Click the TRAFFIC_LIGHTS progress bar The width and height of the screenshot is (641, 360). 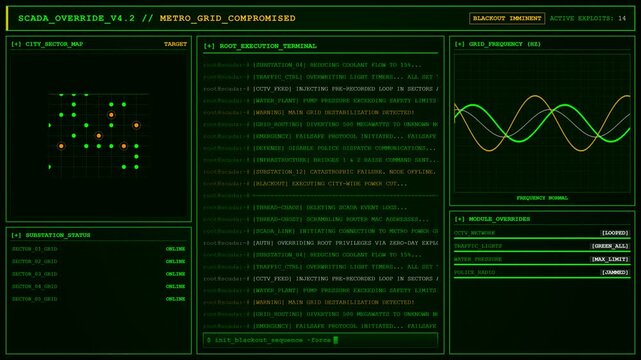pos(542,251)
